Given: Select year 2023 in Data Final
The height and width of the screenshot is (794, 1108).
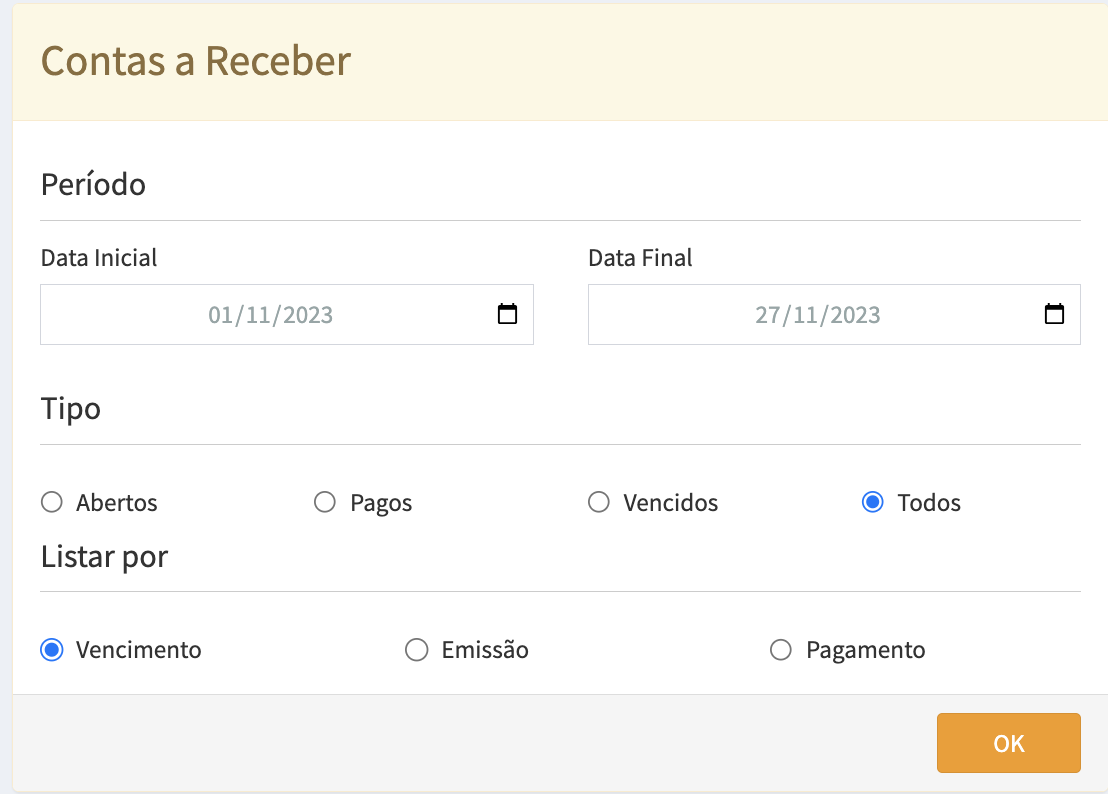Looking at the screenshot, I should click(855, 316).
